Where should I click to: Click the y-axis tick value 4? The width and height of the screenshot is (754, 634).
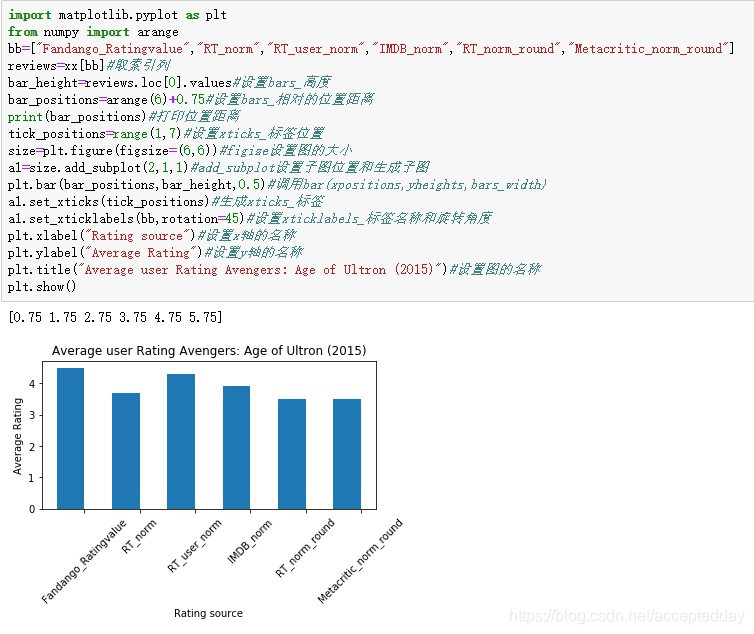(32, 384)
